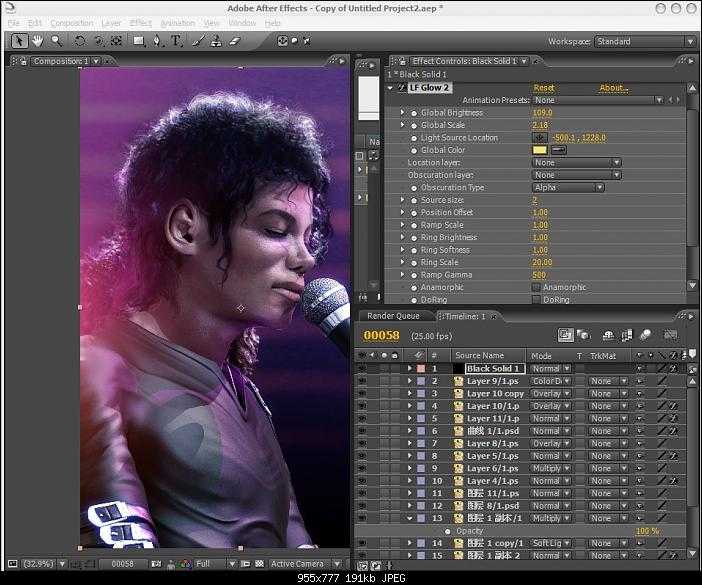This screenshot has width=702, height=585.
Task: Click the Reset link for LF Glow 2
Action: (544, 88)
